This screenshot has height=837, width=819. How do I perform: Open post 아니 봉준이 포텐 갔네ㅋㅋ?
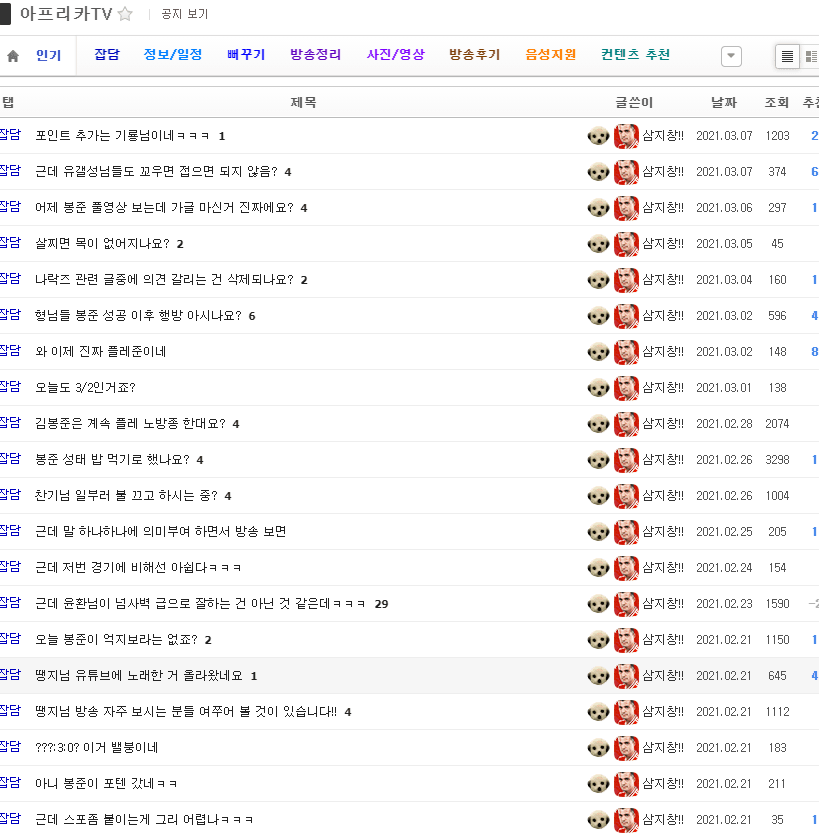coord(106,784)
